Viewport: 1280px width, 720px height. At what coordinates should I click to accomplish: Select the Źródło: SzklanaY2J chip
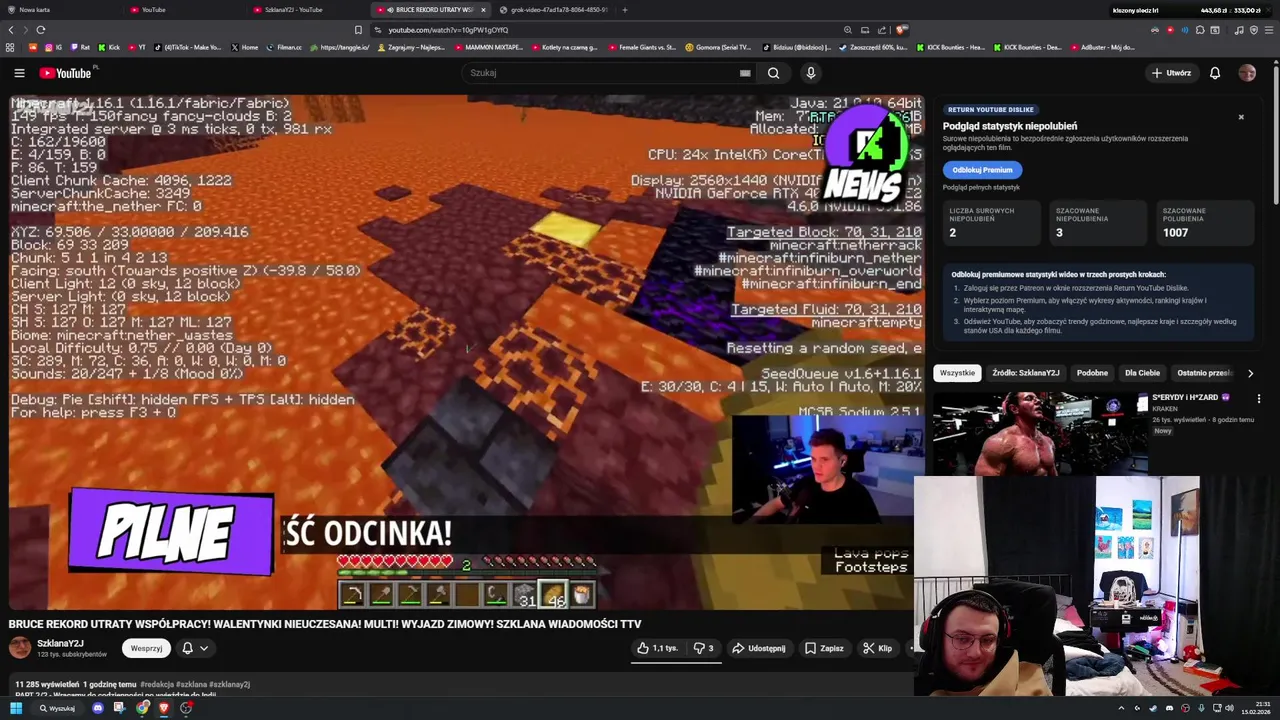(1026, 373)
